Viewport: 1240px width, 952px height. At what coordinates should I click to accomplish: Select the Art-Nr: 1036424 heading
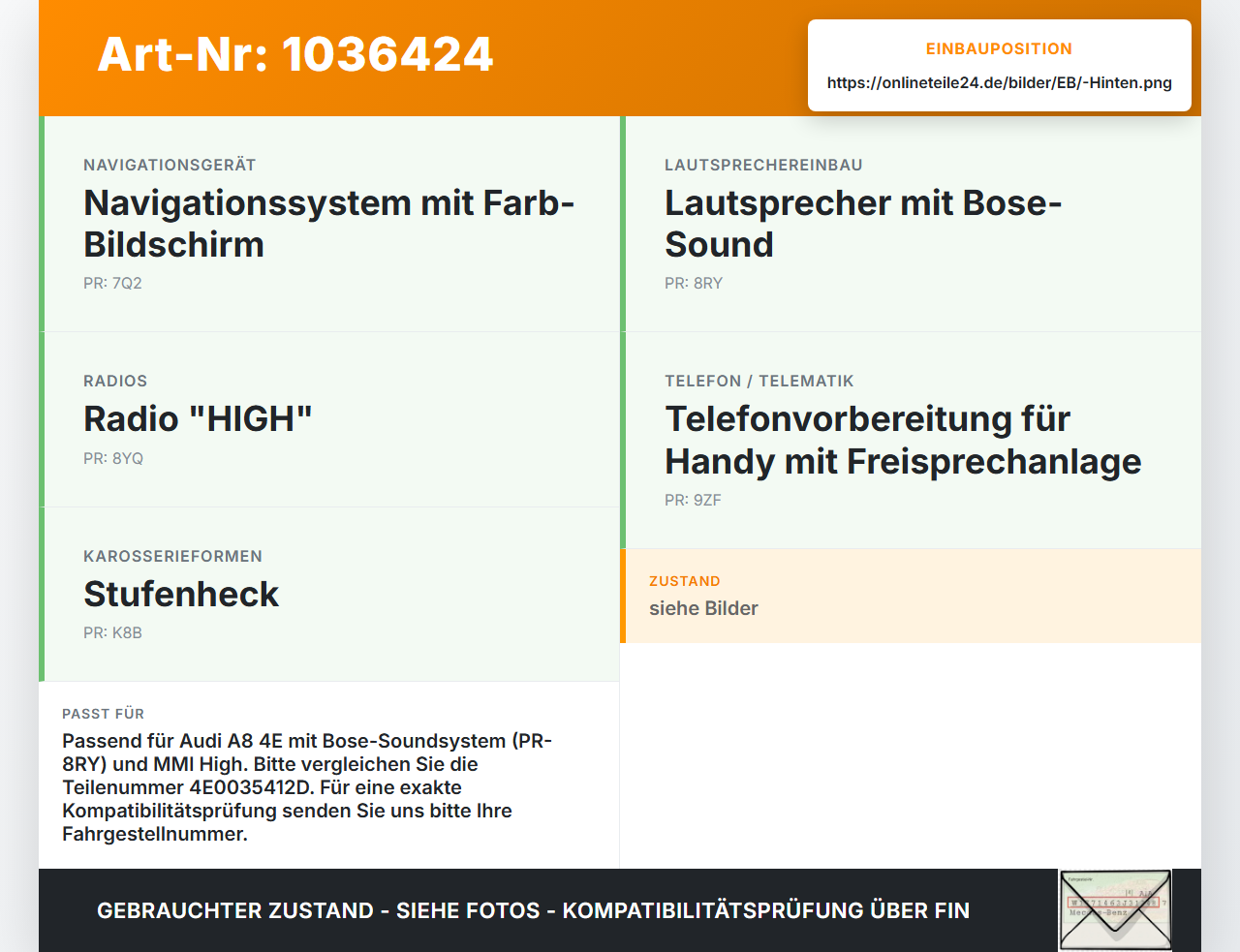[x=295, y=54]
